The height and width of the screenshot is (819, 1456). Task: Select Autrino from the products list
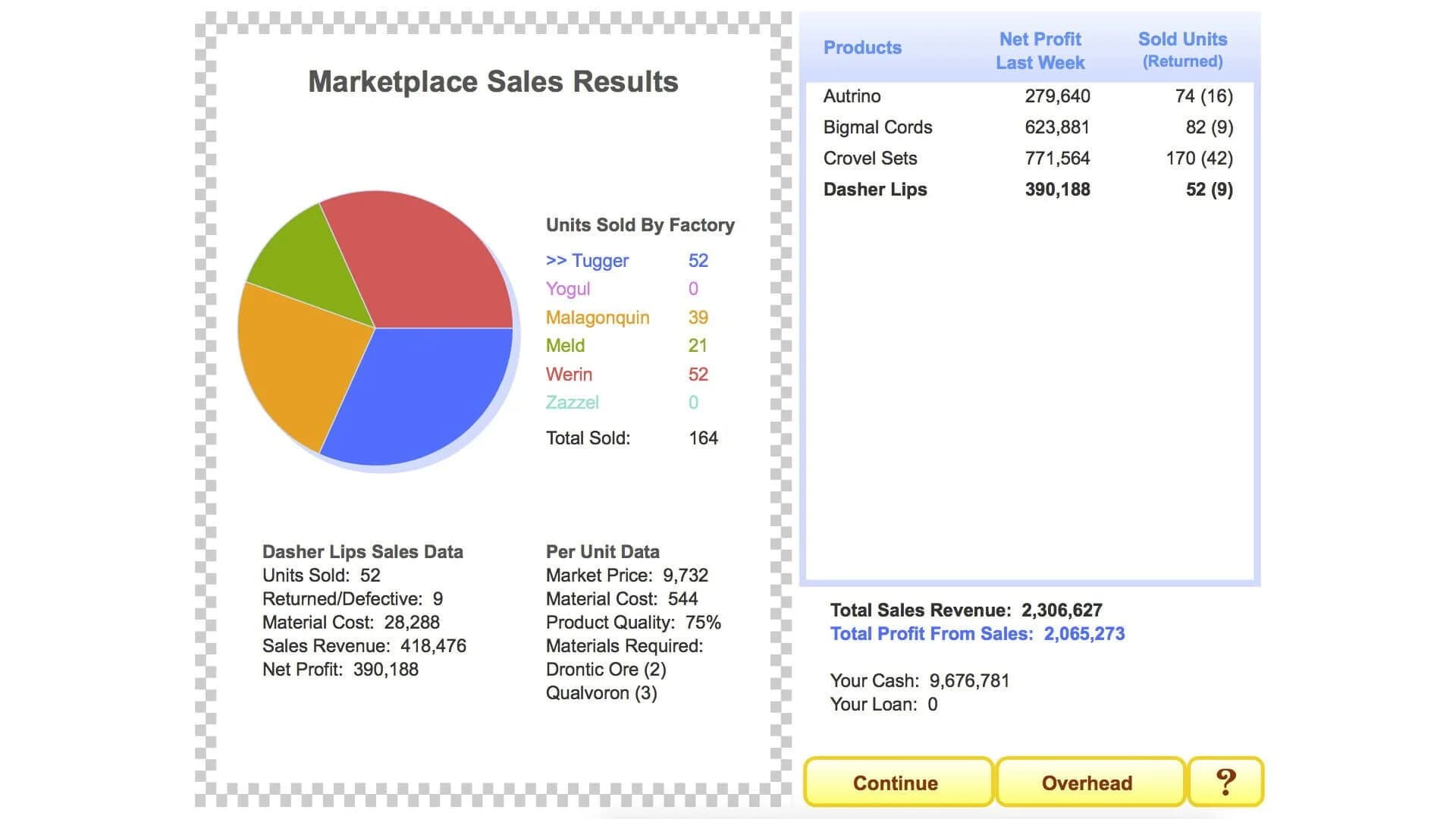[852, 96]
